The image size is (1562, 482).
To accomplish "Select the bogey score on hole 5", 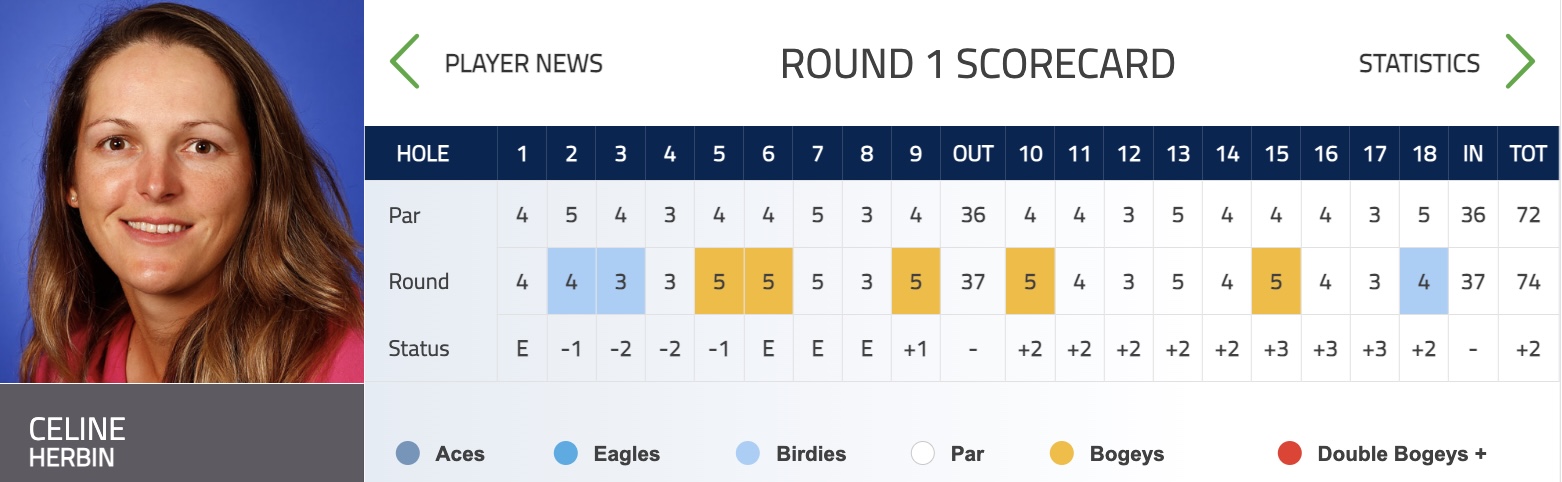I will (719, 282).
